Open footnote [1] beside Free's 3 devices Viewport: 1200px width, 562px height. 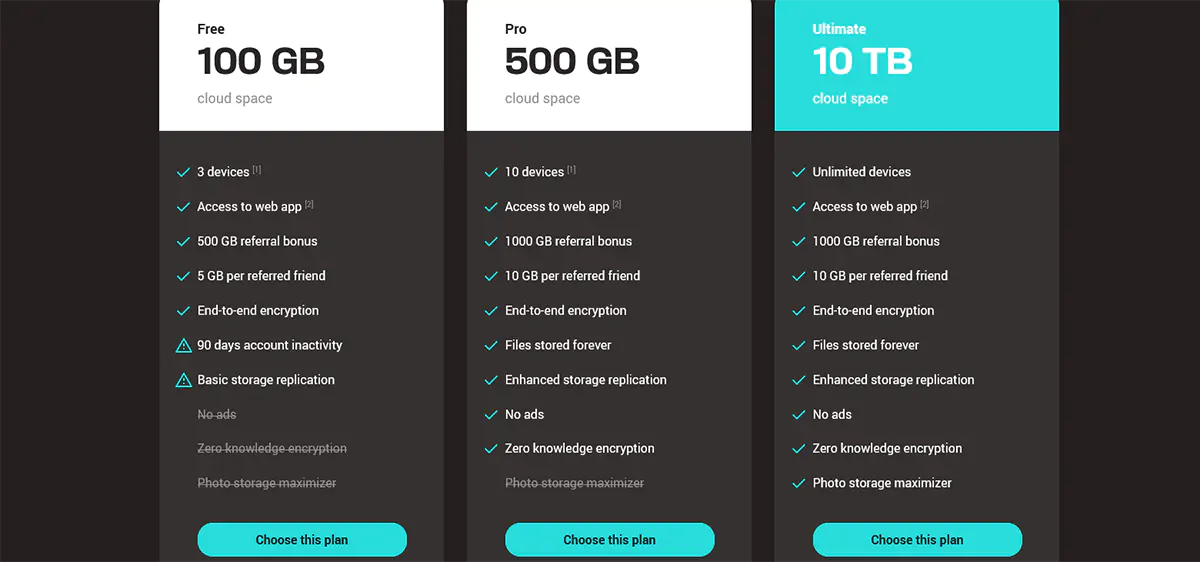(257, 170)
